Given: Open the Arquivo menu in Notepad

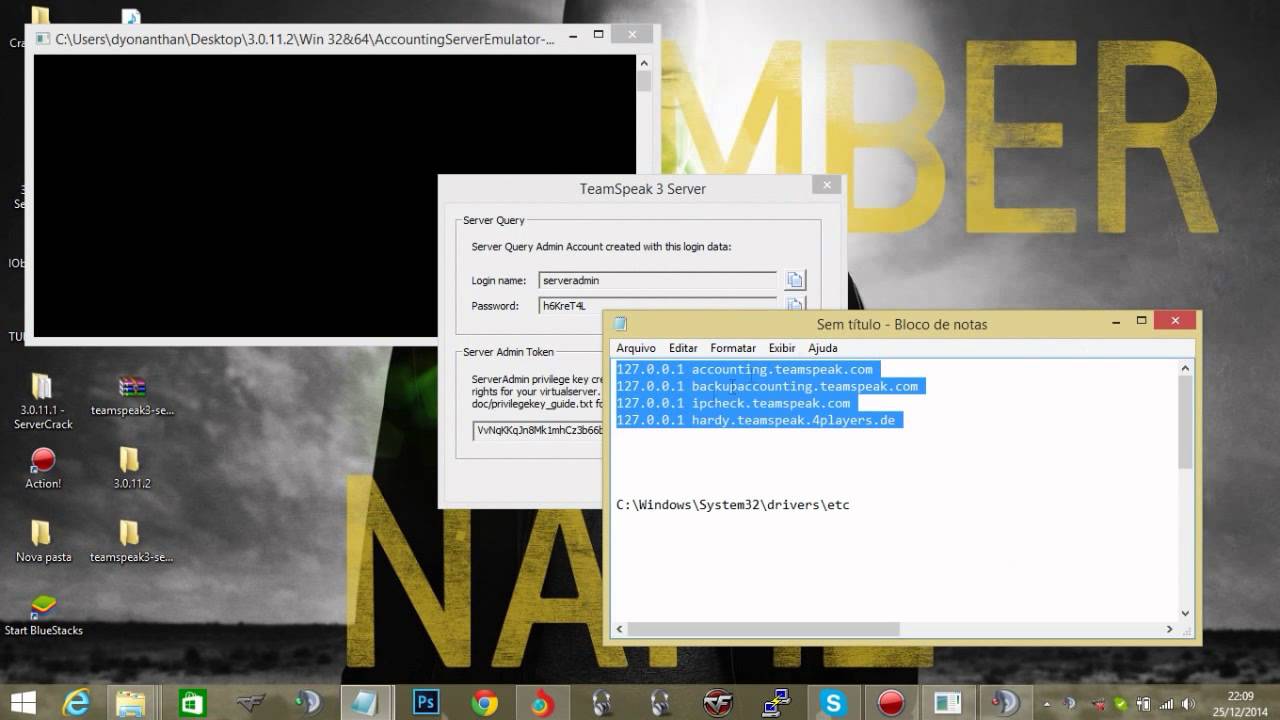Looking at the screenshot, I should 636,348.
